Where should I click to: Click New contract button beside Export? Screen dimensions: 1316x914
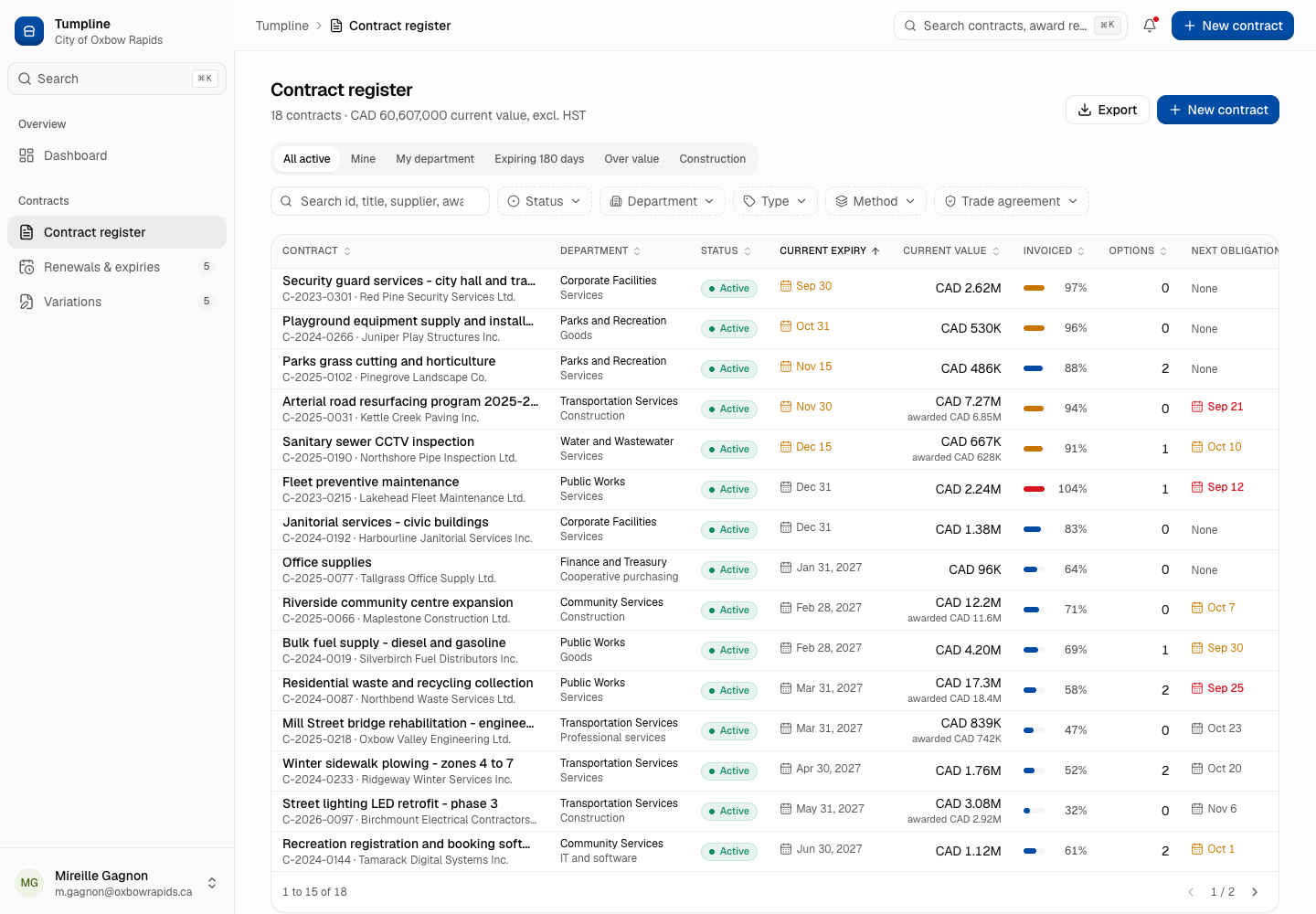pos(1218,110)
